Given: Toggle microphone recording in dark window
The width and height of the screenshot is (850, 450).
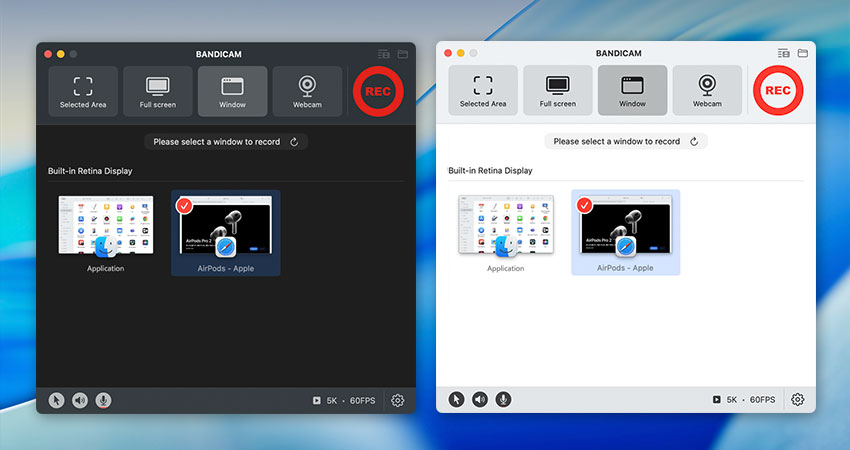Looking at the screenshot, I should (103, 400).
